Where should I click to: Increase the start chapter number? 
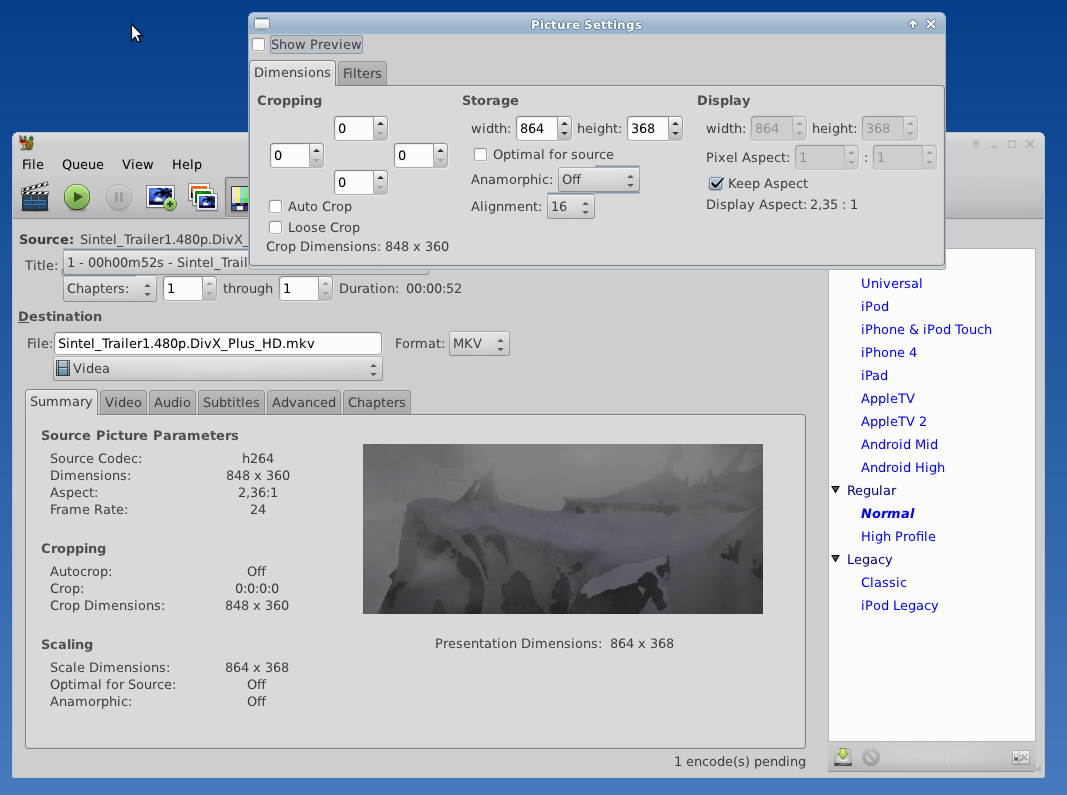(210, 283)
